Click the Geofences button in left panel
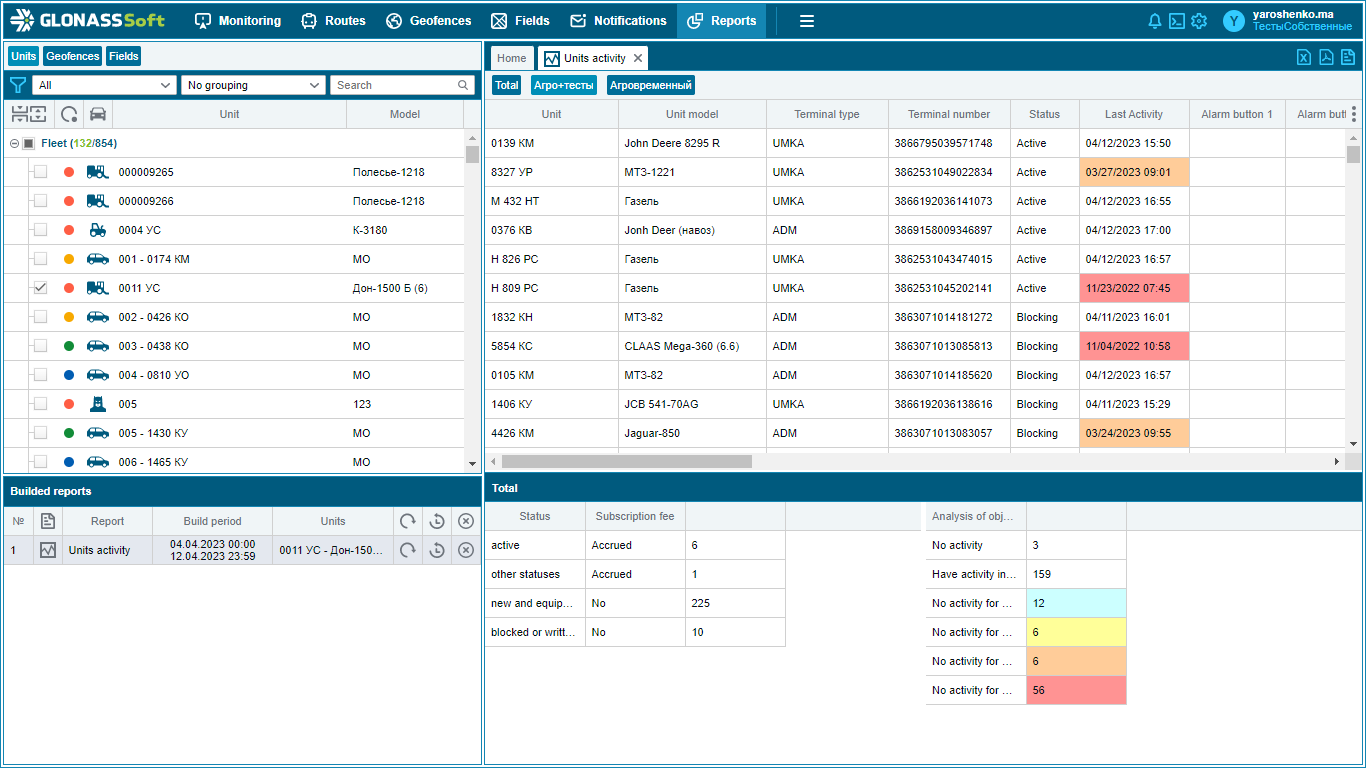Viewport: 1366px width, 768px height. (72, 56)
